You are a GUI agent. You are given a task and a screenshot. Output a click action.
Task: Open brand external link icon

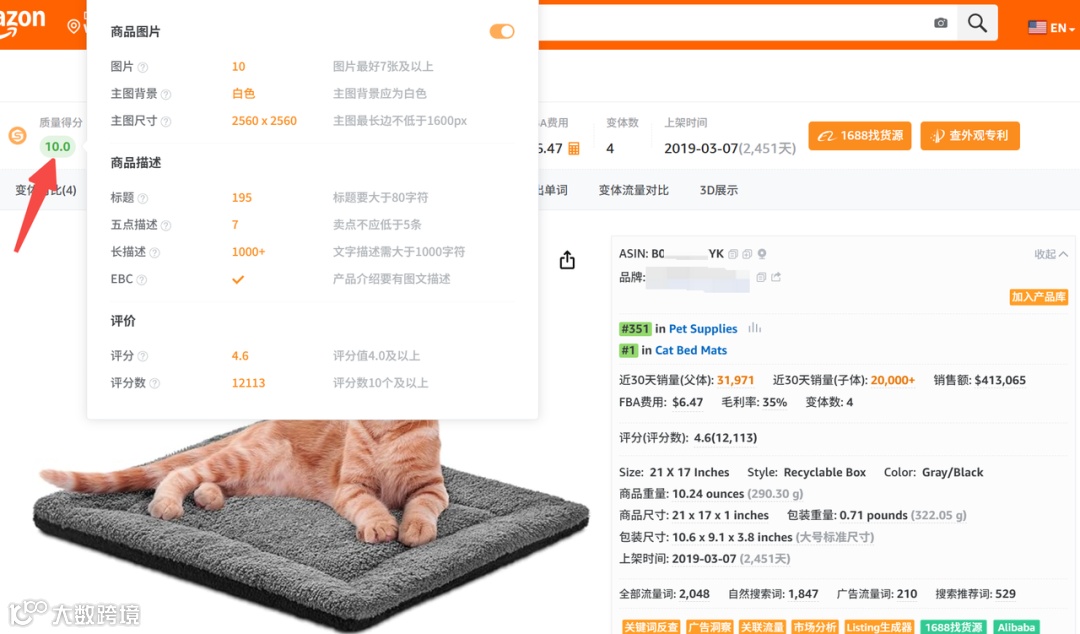[x=776, y=277]
